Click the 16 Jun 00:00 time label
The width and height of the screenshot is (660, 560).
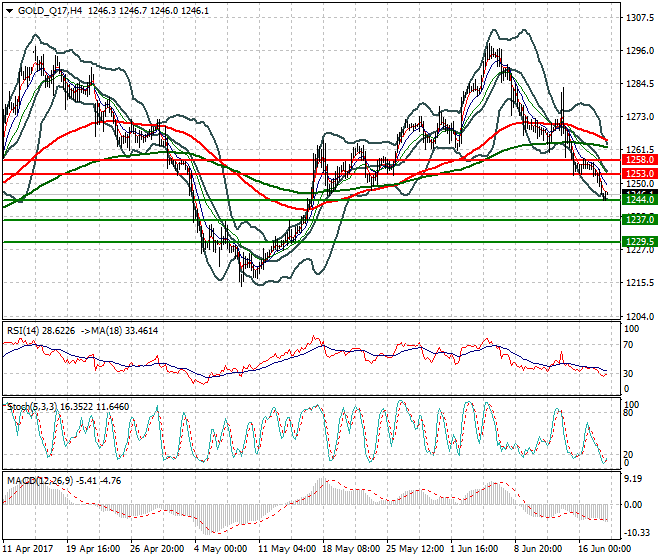[x=605, y=549]
